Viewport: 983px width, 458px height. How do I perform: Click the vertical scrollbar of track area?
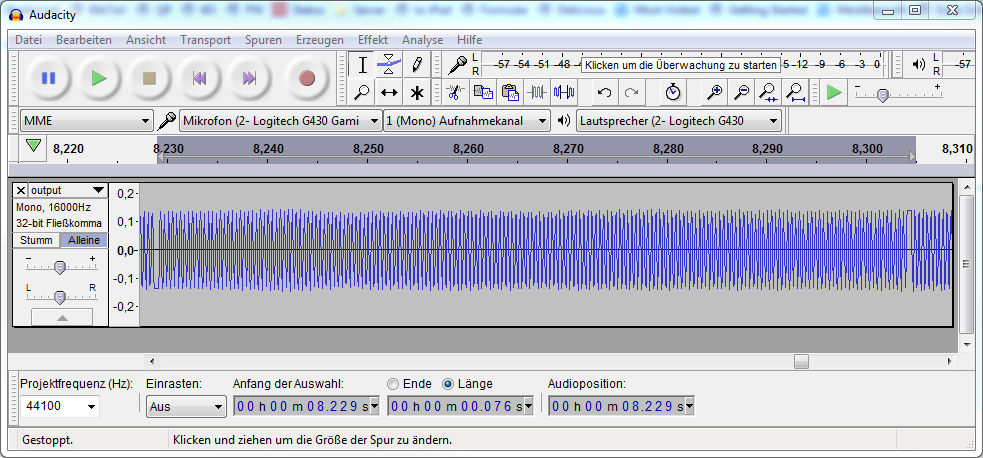pos(966,264)
